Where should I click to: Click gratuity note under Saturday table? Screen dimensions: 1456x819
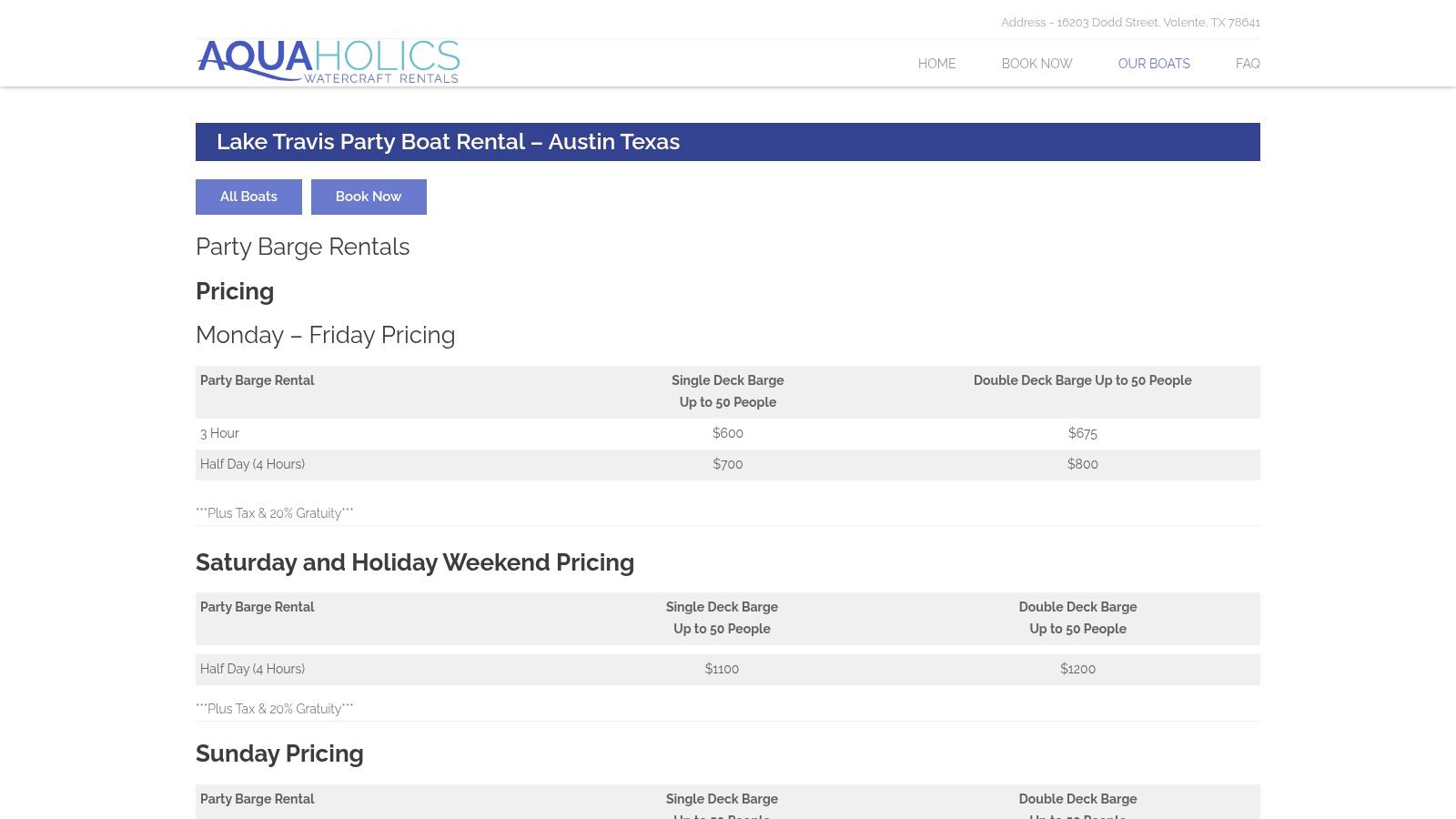275,709
